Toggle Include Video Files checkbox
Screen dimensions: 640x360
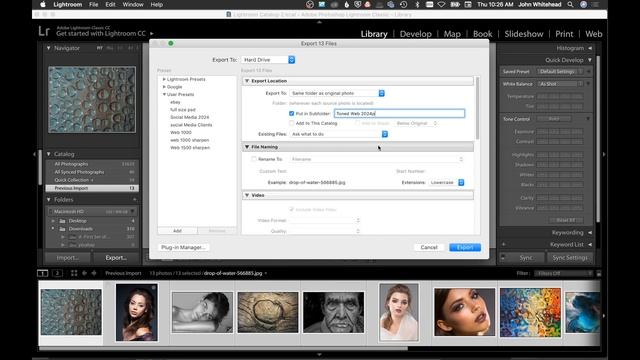[x=291, y=209]
